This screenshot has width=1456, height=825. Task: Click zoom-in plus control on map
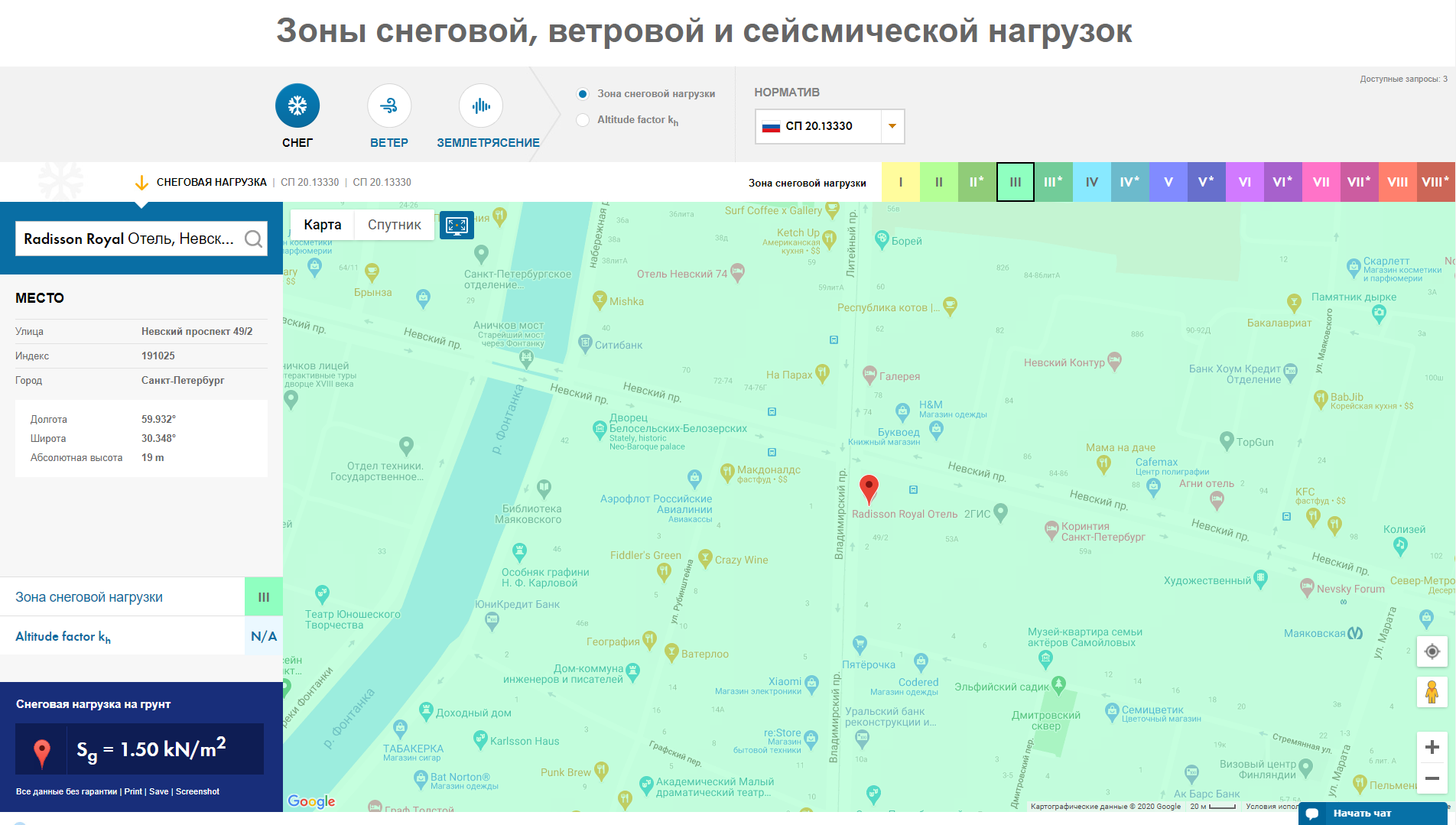click(x=1432, y=745)
